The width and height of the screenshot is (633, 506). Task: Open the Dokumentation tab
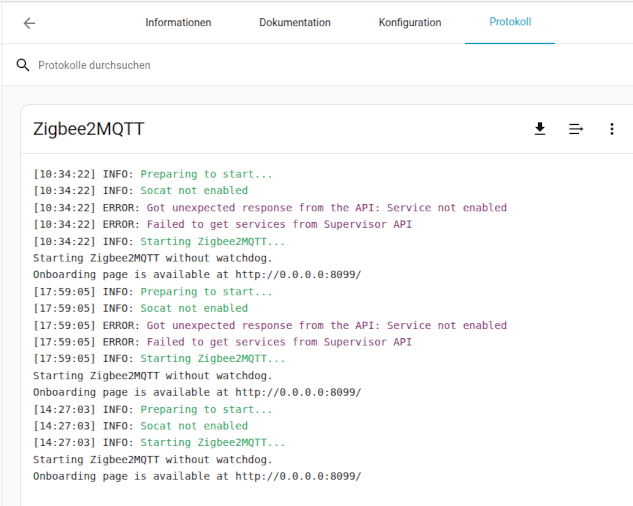[x=294, y=23]
